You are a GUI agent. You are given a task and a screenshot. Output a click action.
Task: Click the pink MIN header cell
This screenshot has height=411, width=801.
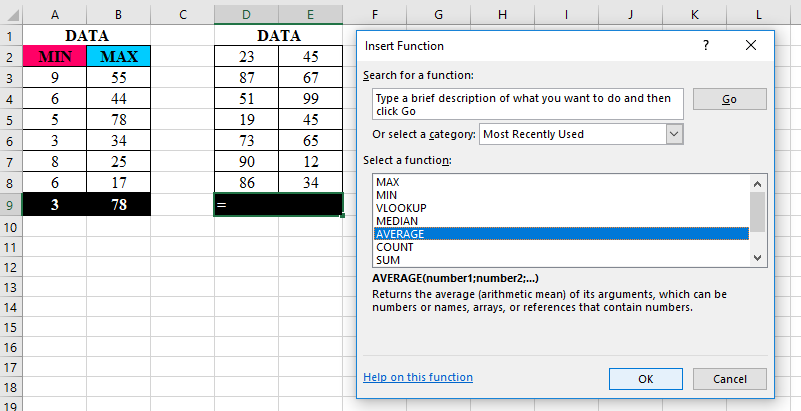55,56
